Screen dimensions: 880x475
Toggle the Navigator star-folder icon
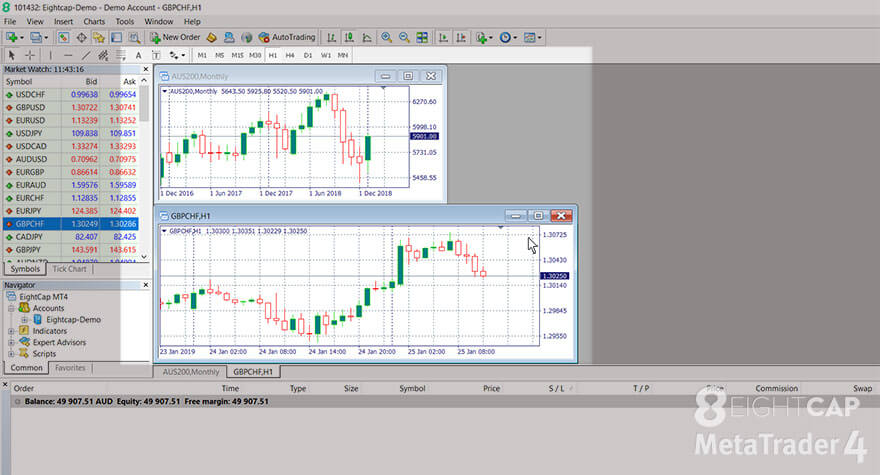click(99, 38)
